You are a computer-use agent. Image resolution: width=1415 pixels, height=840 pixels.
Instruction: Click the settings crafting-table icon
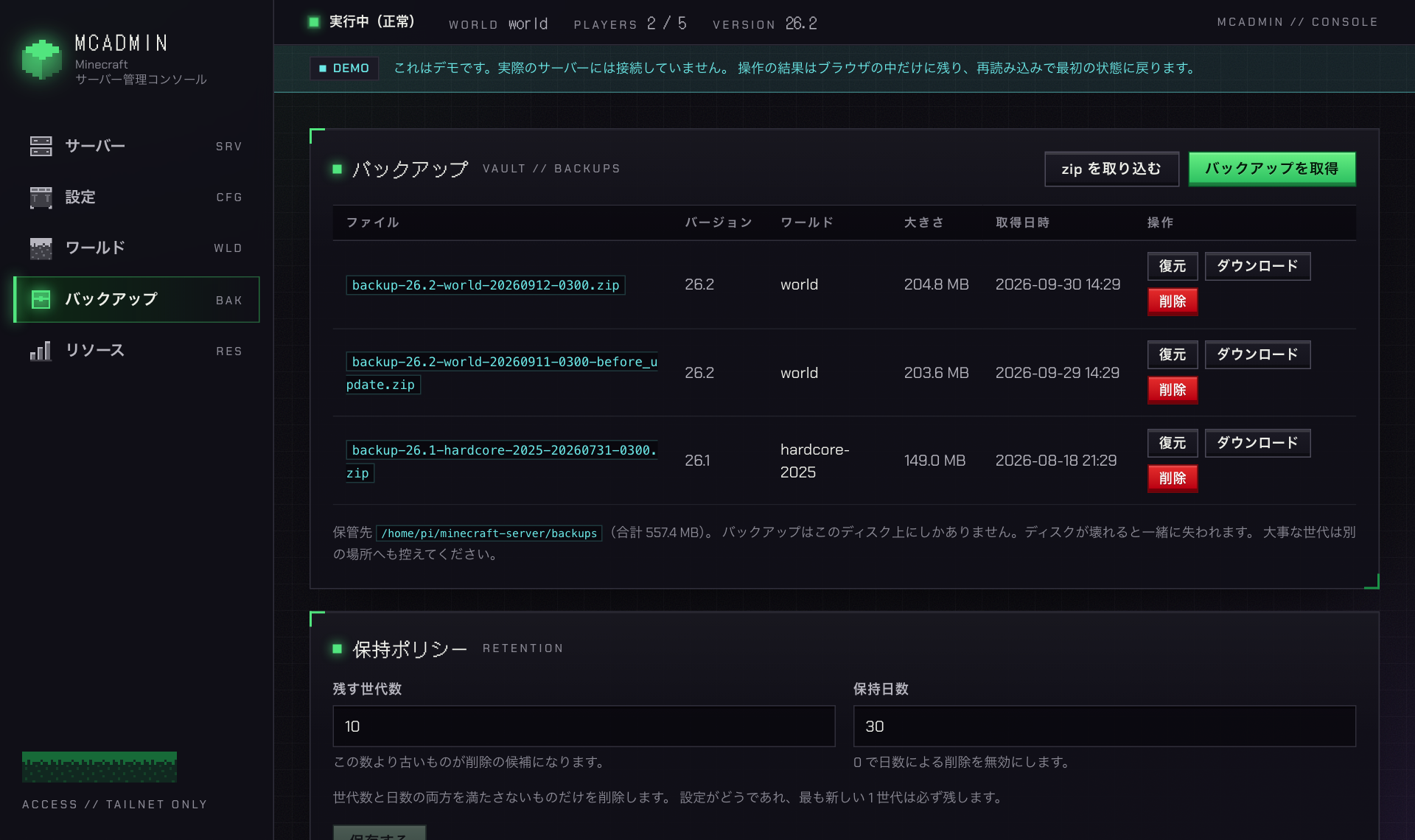click(41, 197)
